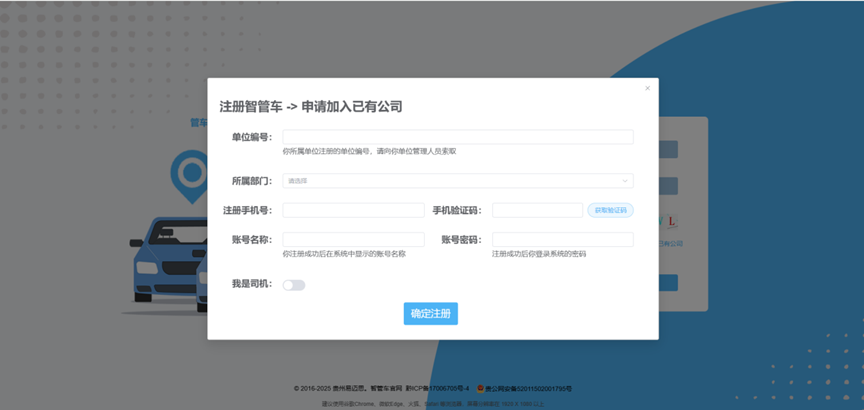Click the dialog title 注册智管车 heading
The width and height of the screenshot is (864, 410).
tap(310, 106)
